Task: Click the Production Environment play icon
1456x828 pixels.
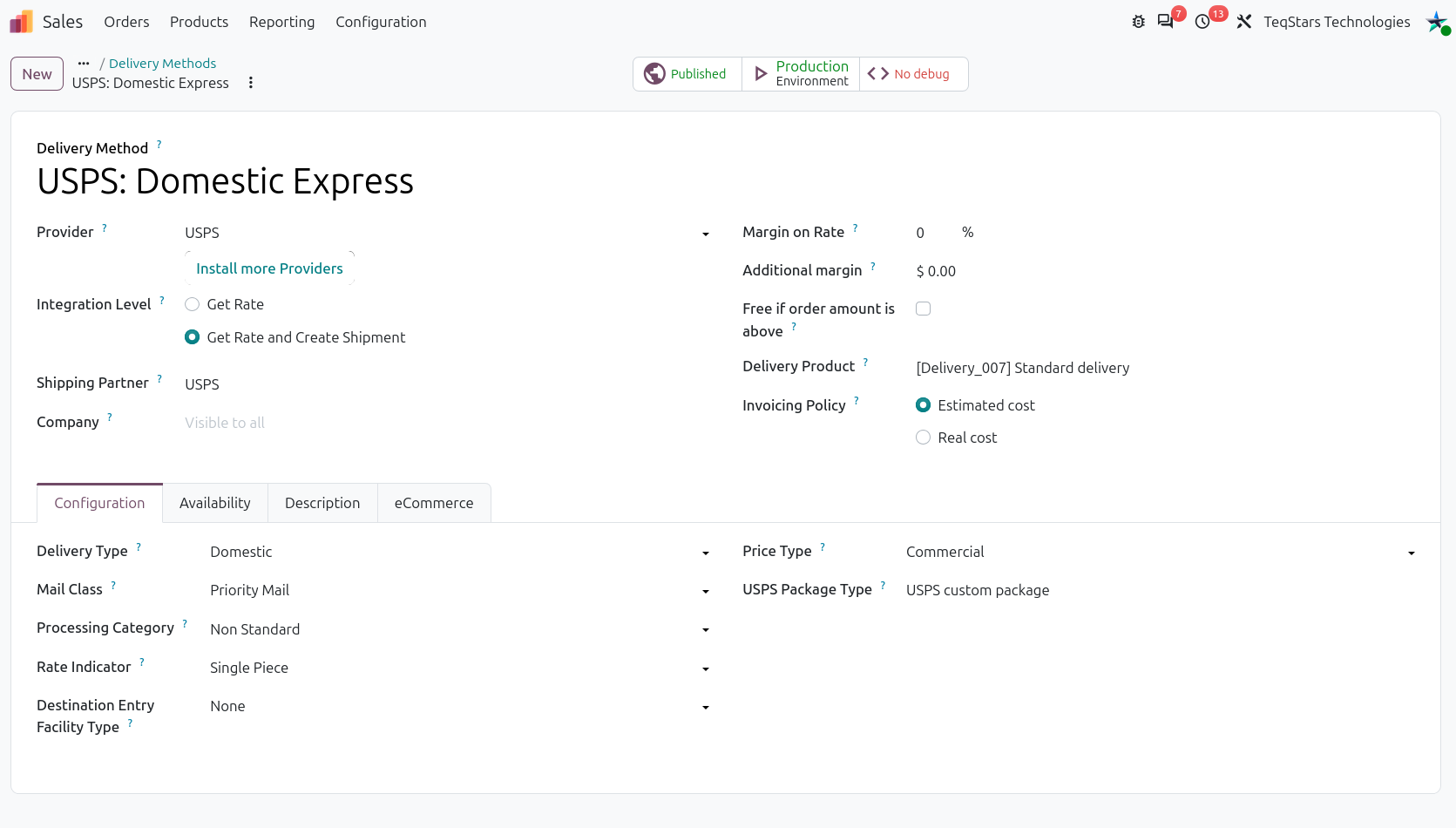Action: tap(761, 74)
